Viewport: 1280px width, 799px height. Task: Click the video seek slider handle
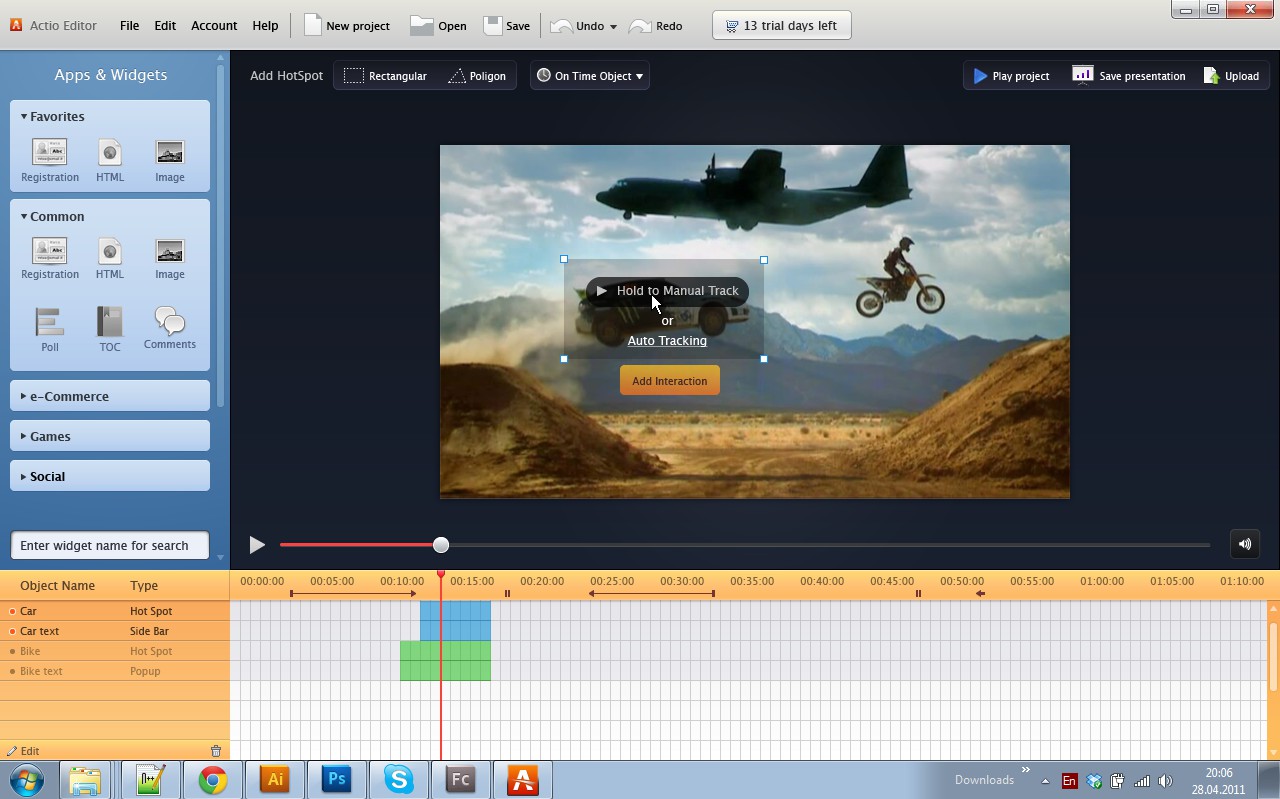click(441, 545)
